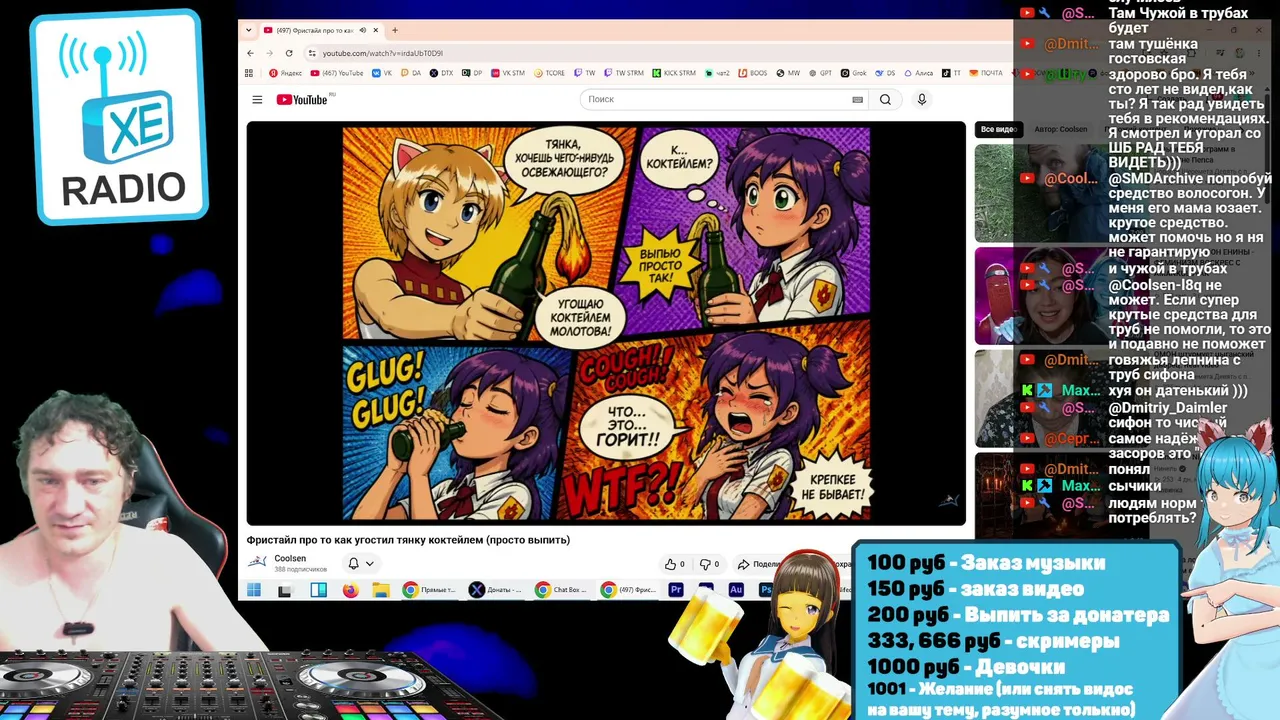Open the Grok bookmark

click(x=853, y=73)
